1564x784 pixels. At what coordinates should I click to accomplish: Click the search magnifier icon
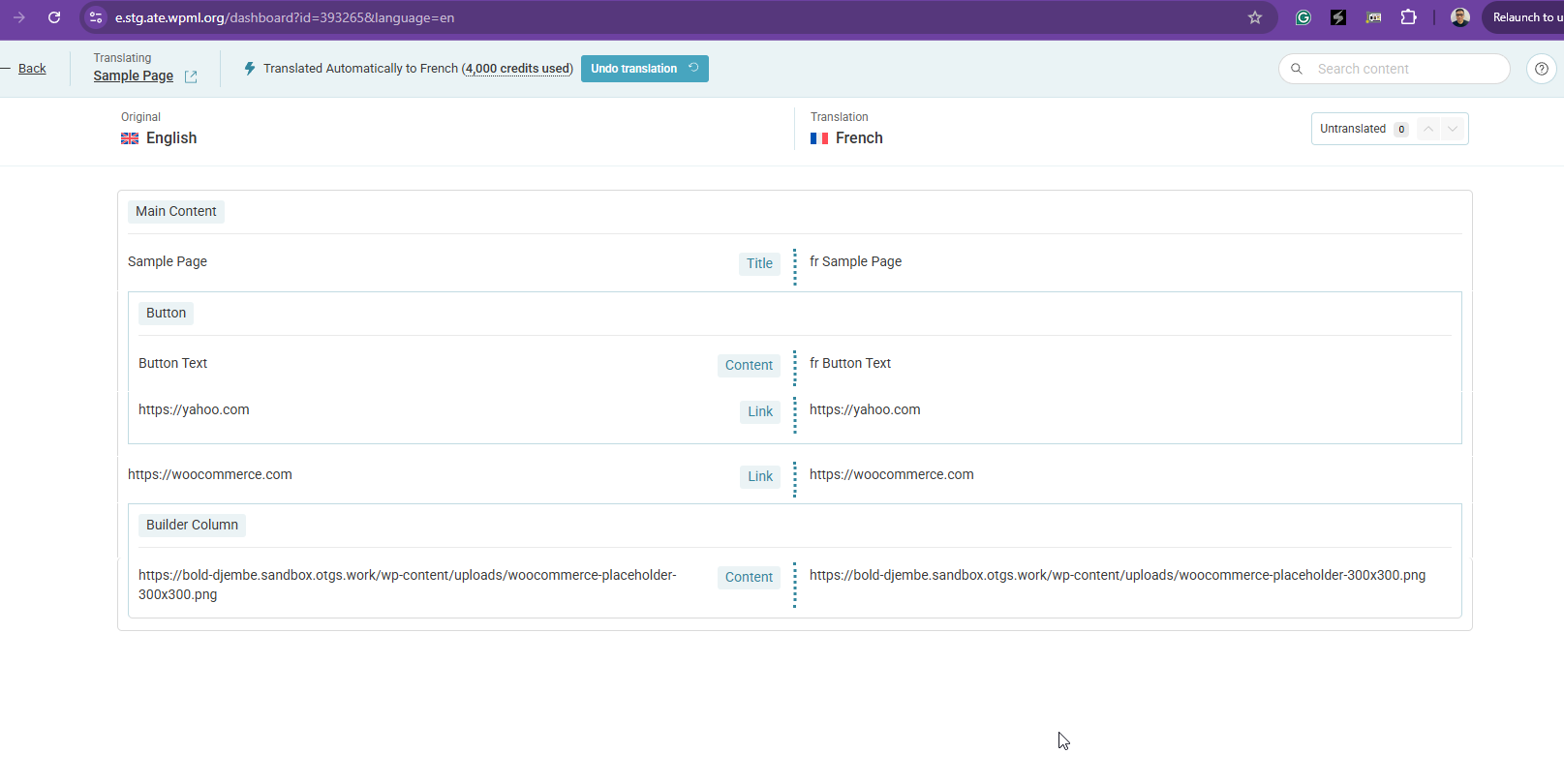1297,69
